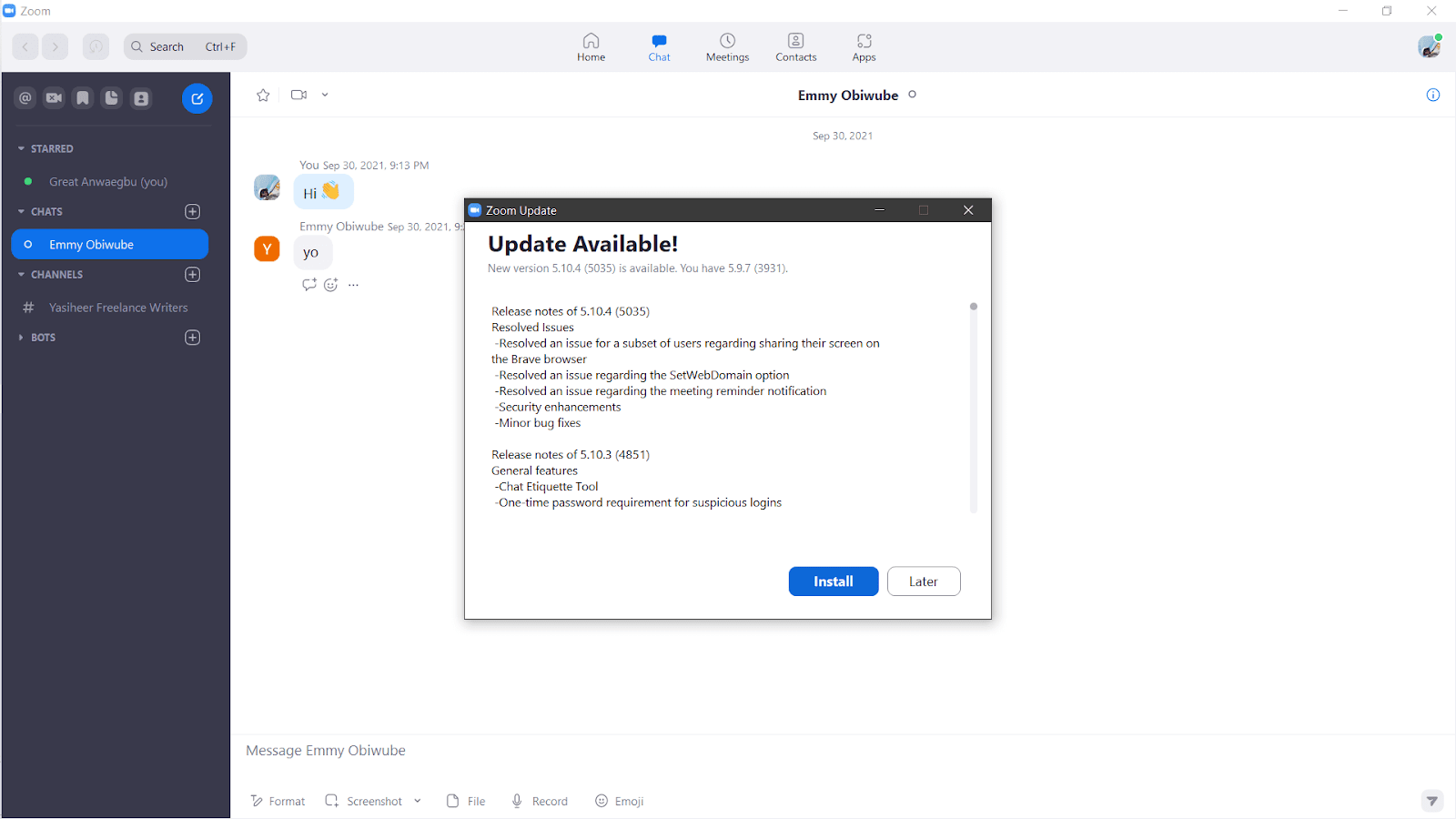Open the Screenshot dropdown arrow

pyautogui.click(x=418, y=801)
